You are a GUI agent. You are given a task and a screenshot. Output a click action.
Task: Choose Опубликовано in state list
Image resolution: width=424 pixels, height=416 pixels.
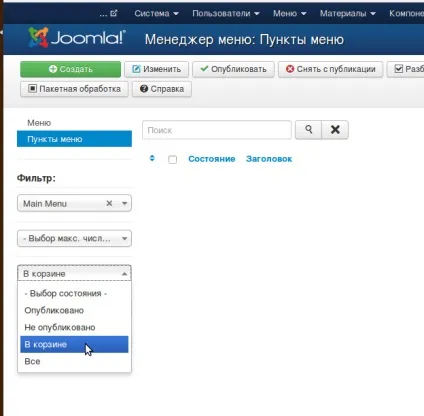tap(74, 310)
